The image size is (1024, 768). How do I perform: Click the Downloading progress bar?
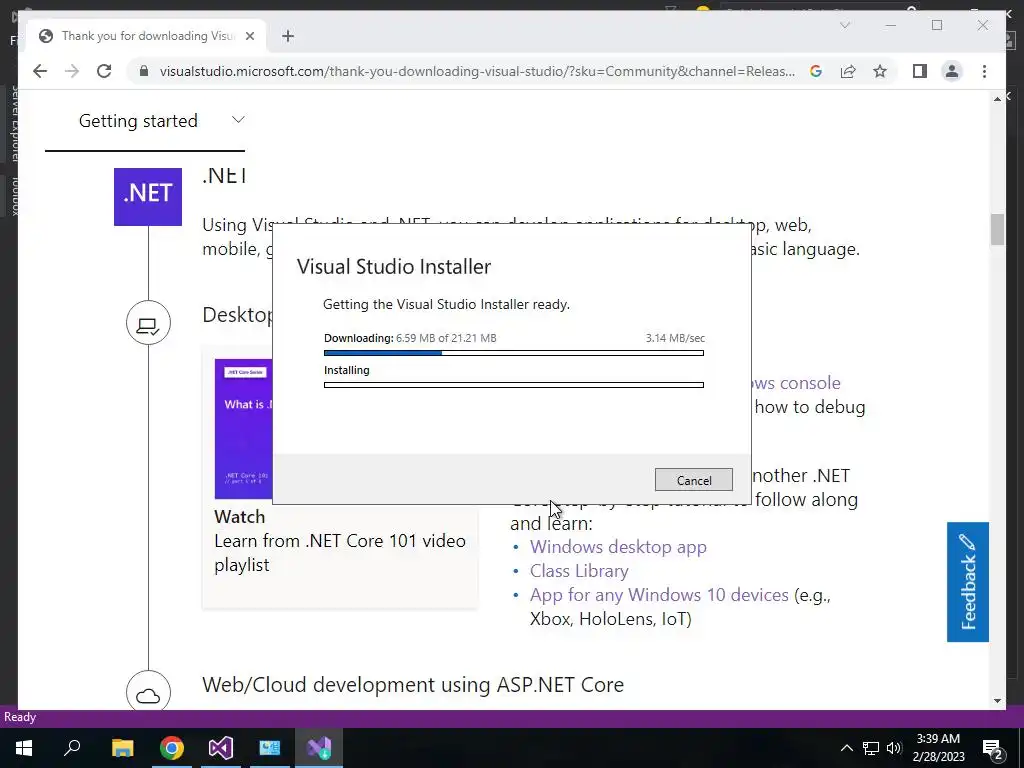coord(514,353)
